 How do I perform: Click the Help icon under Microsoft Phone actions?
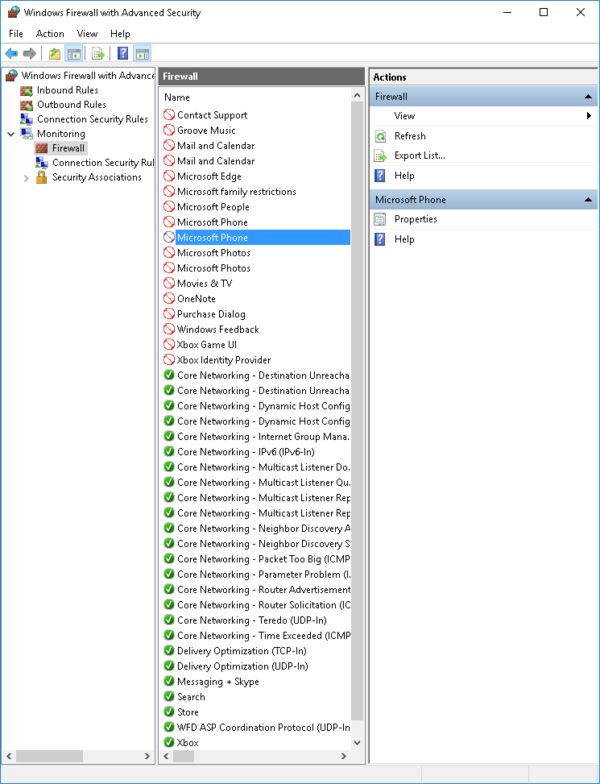(380, 239)
